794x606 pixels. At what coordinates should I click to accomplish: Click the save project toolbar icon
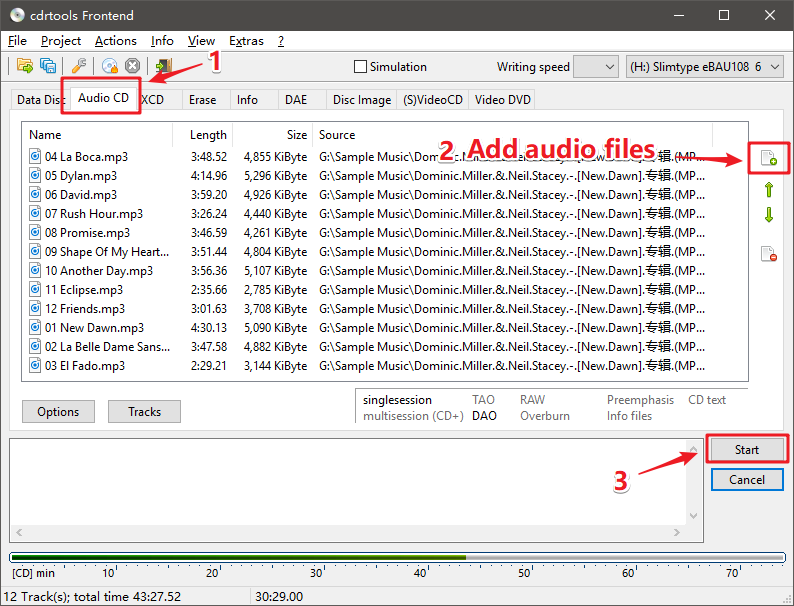(48, 66)
